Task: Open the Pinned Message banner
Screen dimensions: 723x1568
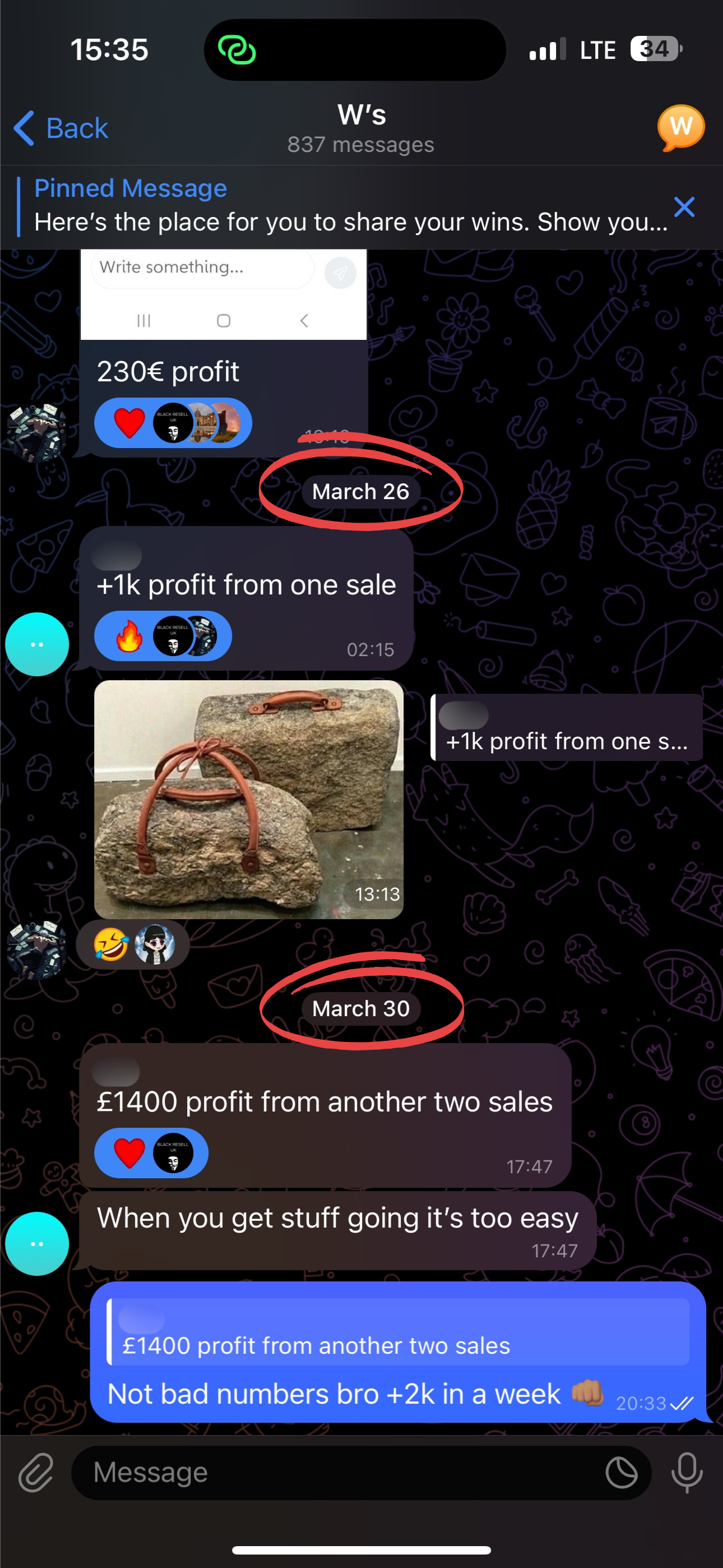Action: coord(341,206)
